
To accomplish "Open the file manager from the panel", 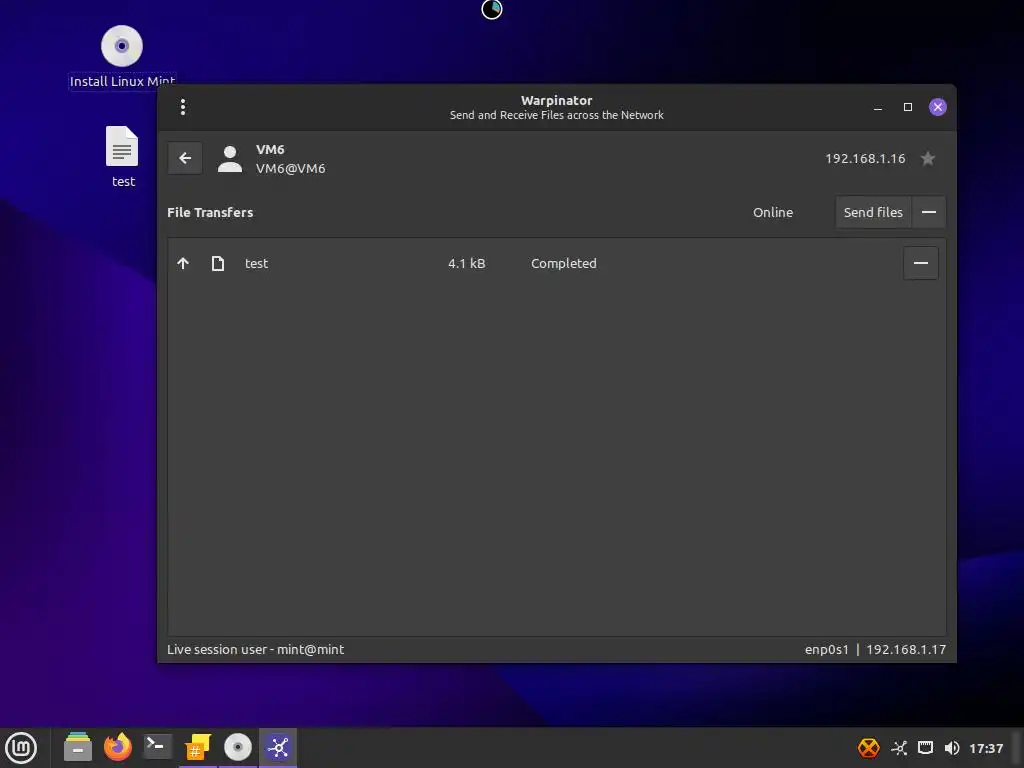I will point(78,747).
